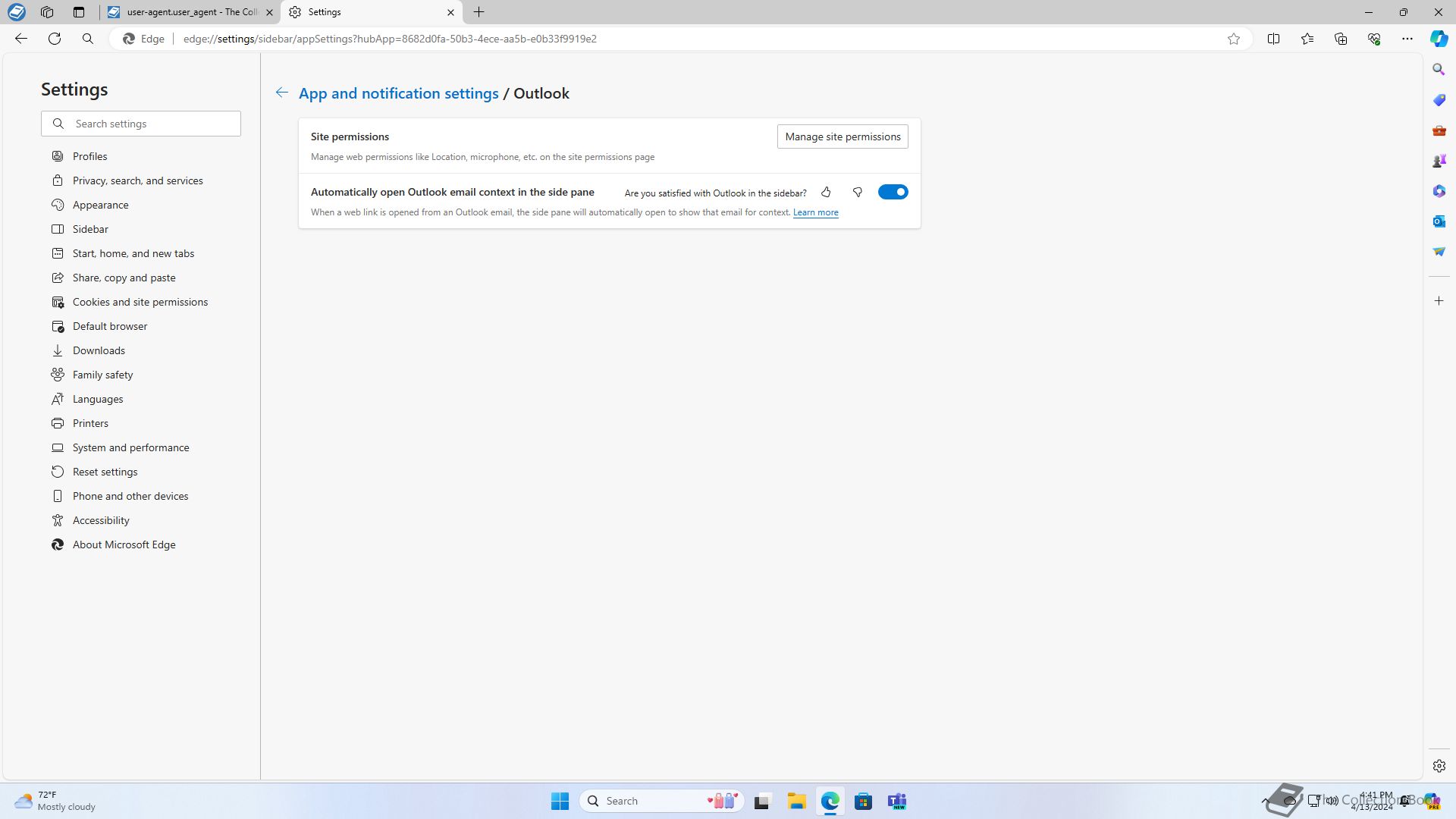
Task: Add this page to favorites star
Action: pyautogui.click(x=1234, y=39)
